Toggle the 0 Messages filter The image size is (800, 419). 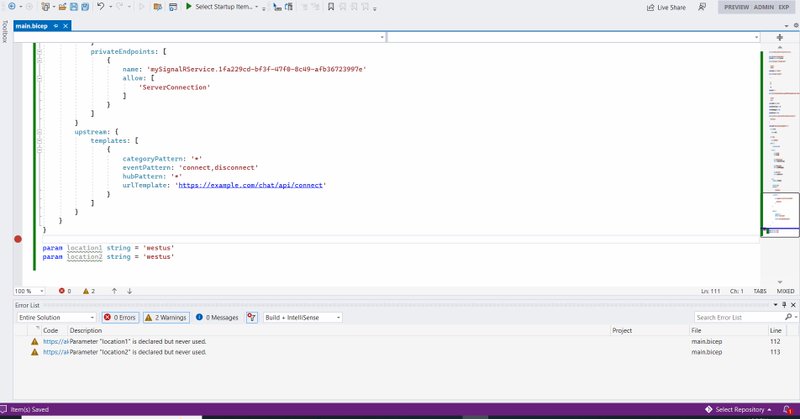(x=217, y=317)
